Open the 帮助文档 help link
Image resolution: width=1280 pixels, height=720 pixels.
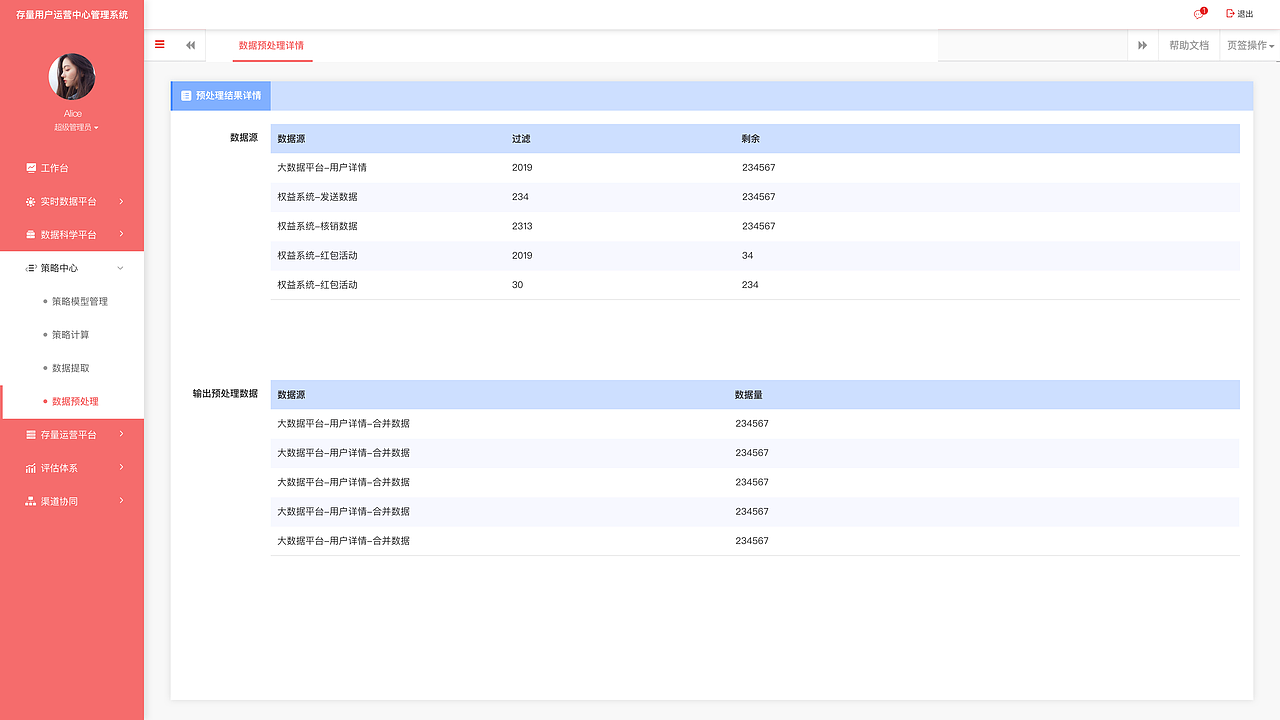coord(1189,45)
